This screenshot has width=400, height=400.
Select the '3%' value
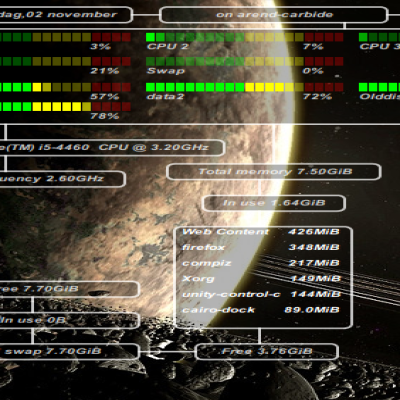pyautogui.click(x=100, y=46)
